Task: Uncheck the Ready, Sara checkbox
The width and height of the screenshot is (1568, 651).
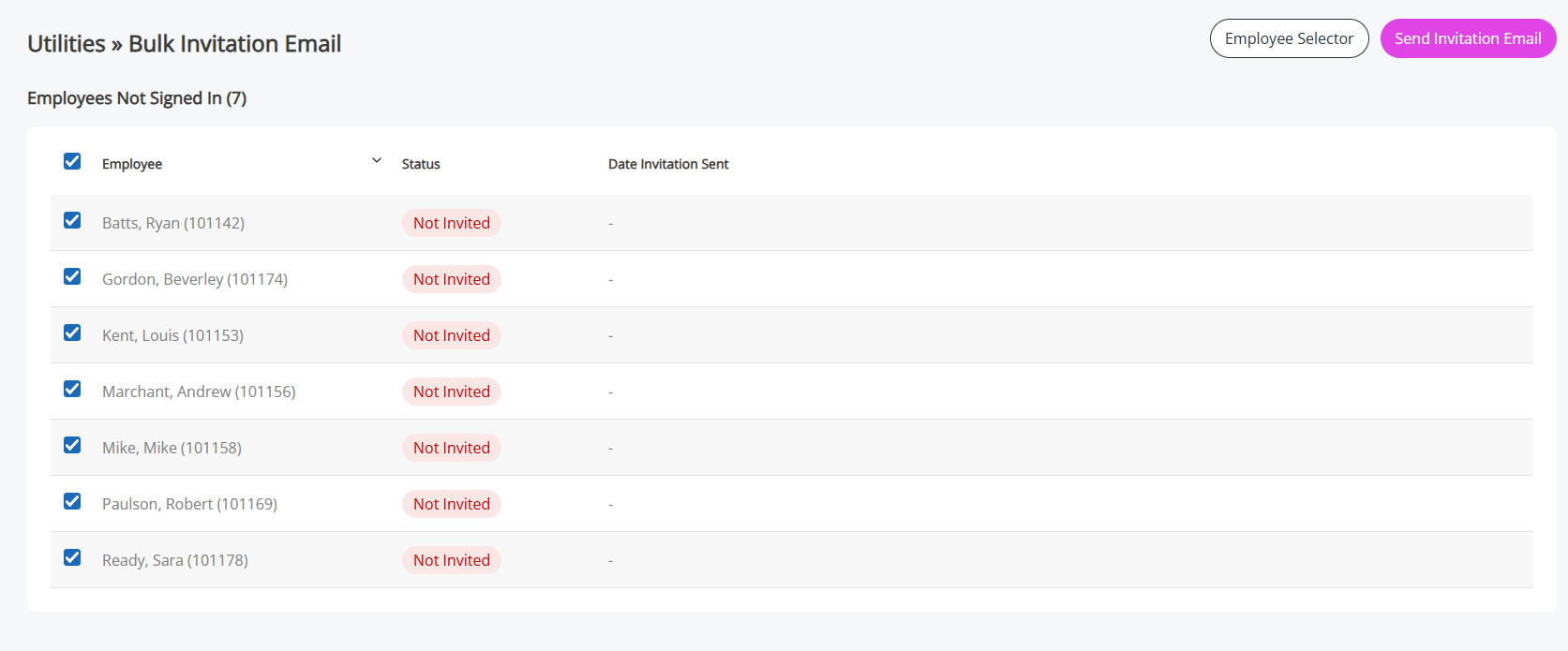Action: click(x=72, y=557)
